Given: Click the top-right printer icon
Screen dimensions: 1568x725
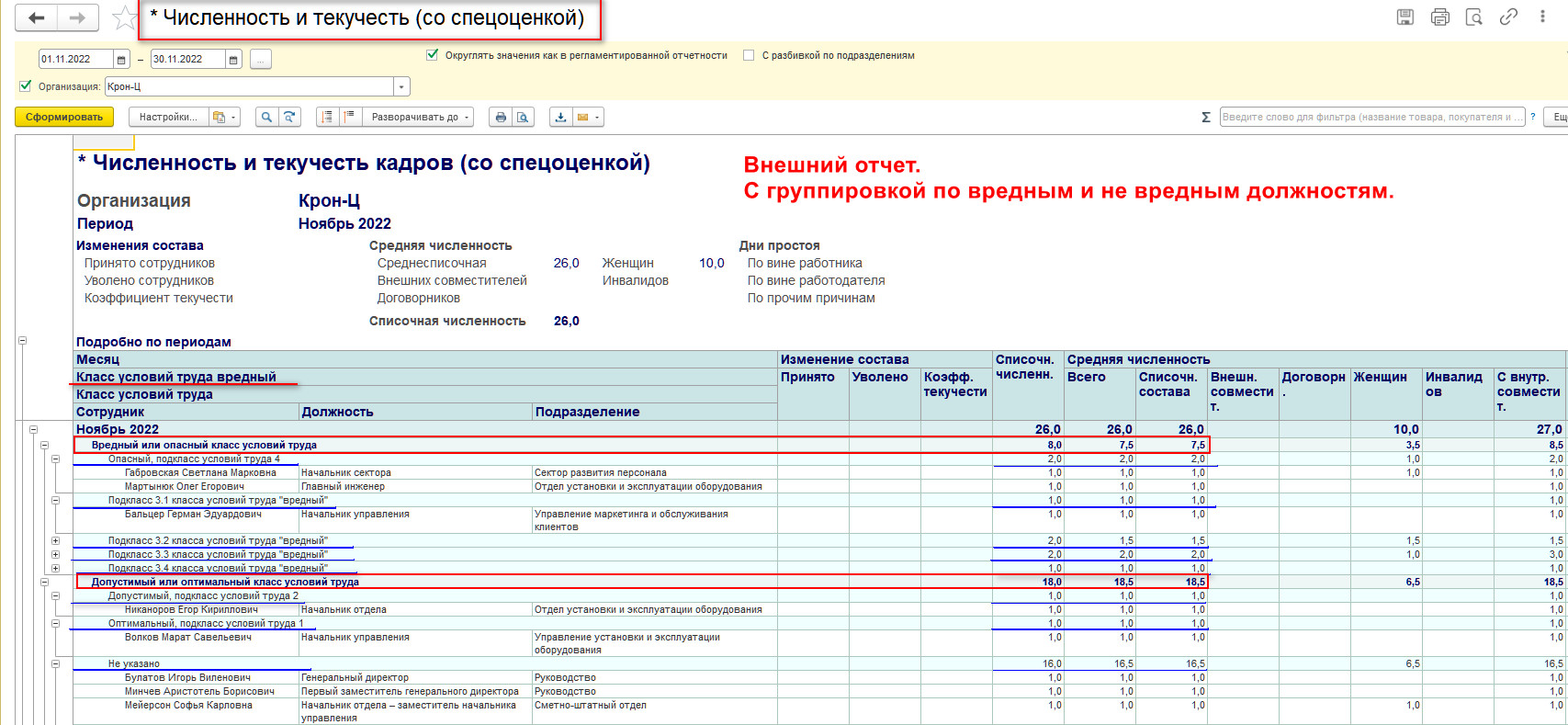Looking at the screenshot, I should tap(1440, 17).
